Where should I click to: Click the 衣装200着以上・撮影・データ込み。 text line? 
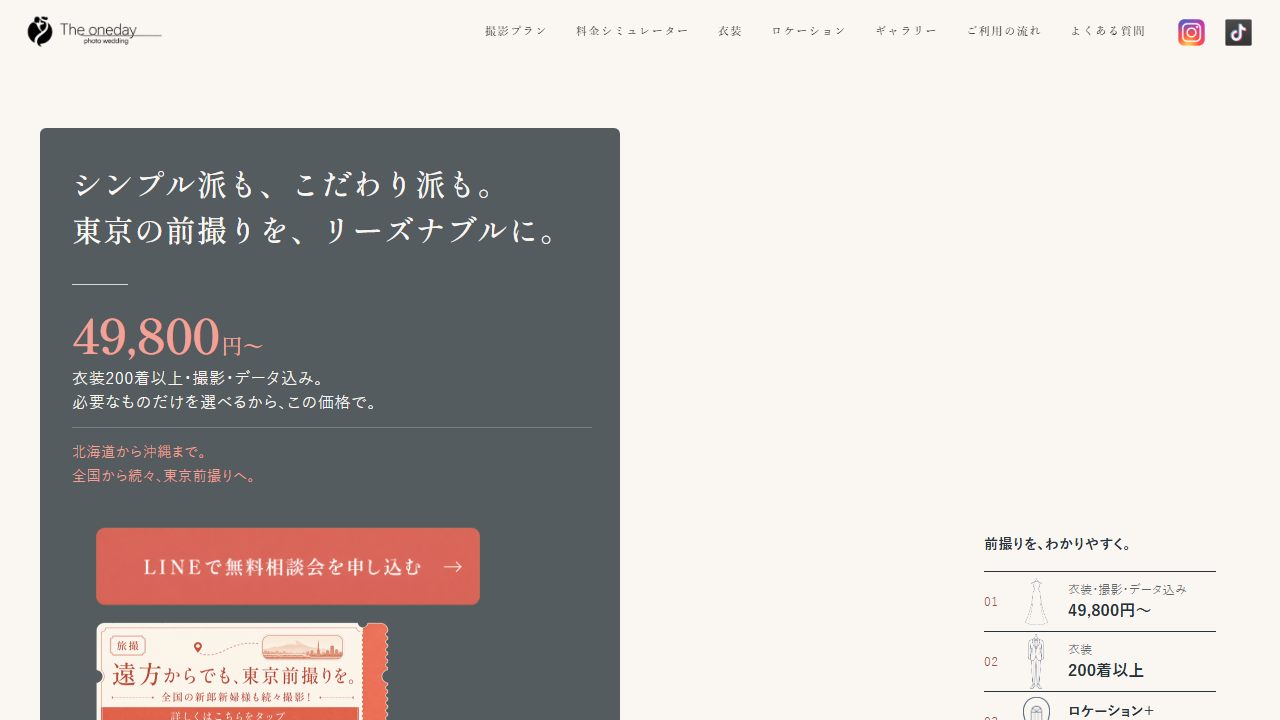[x=199, y=378]
